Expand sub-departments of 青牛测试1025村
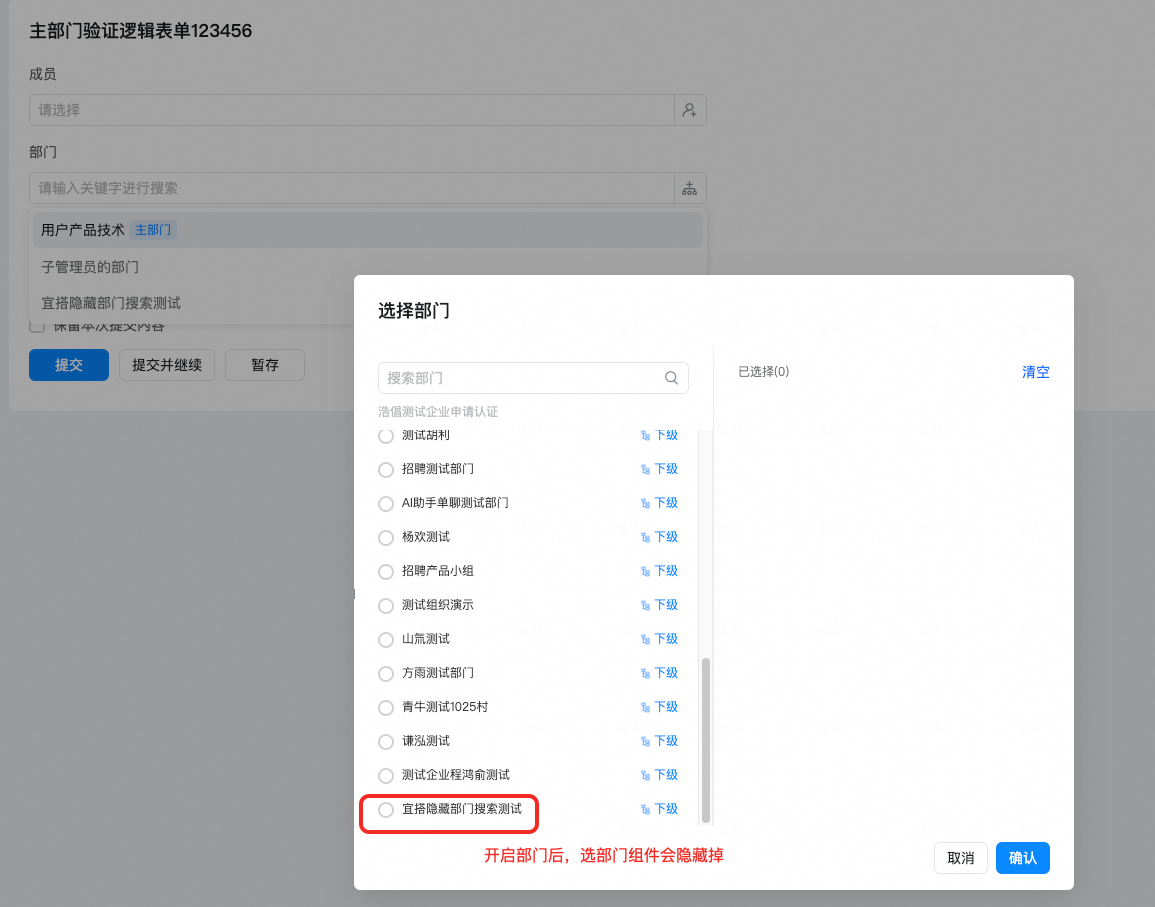The width and height of the screenshot is (1155, 907). click(659, 707)
